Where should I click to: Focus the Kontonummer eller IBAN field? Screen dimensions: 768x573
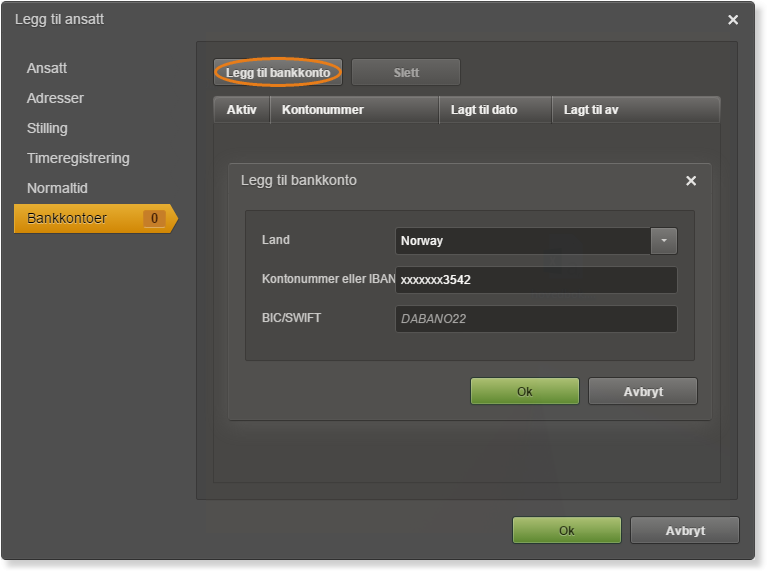tap(536, 280)
